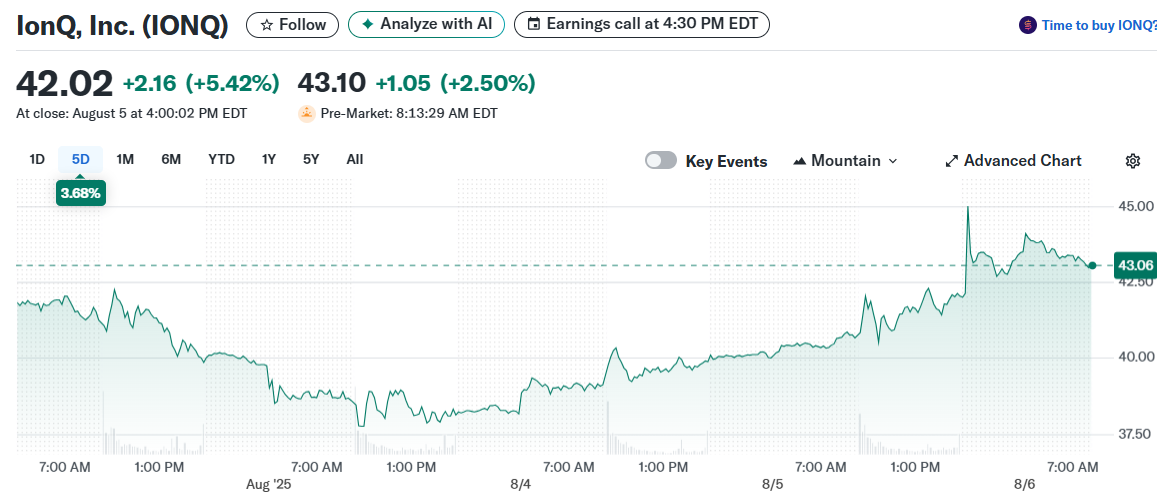Select the 5D chart range
Image resolution: width=1157 pixels, height=495 pixels.
tap(80, 159)
